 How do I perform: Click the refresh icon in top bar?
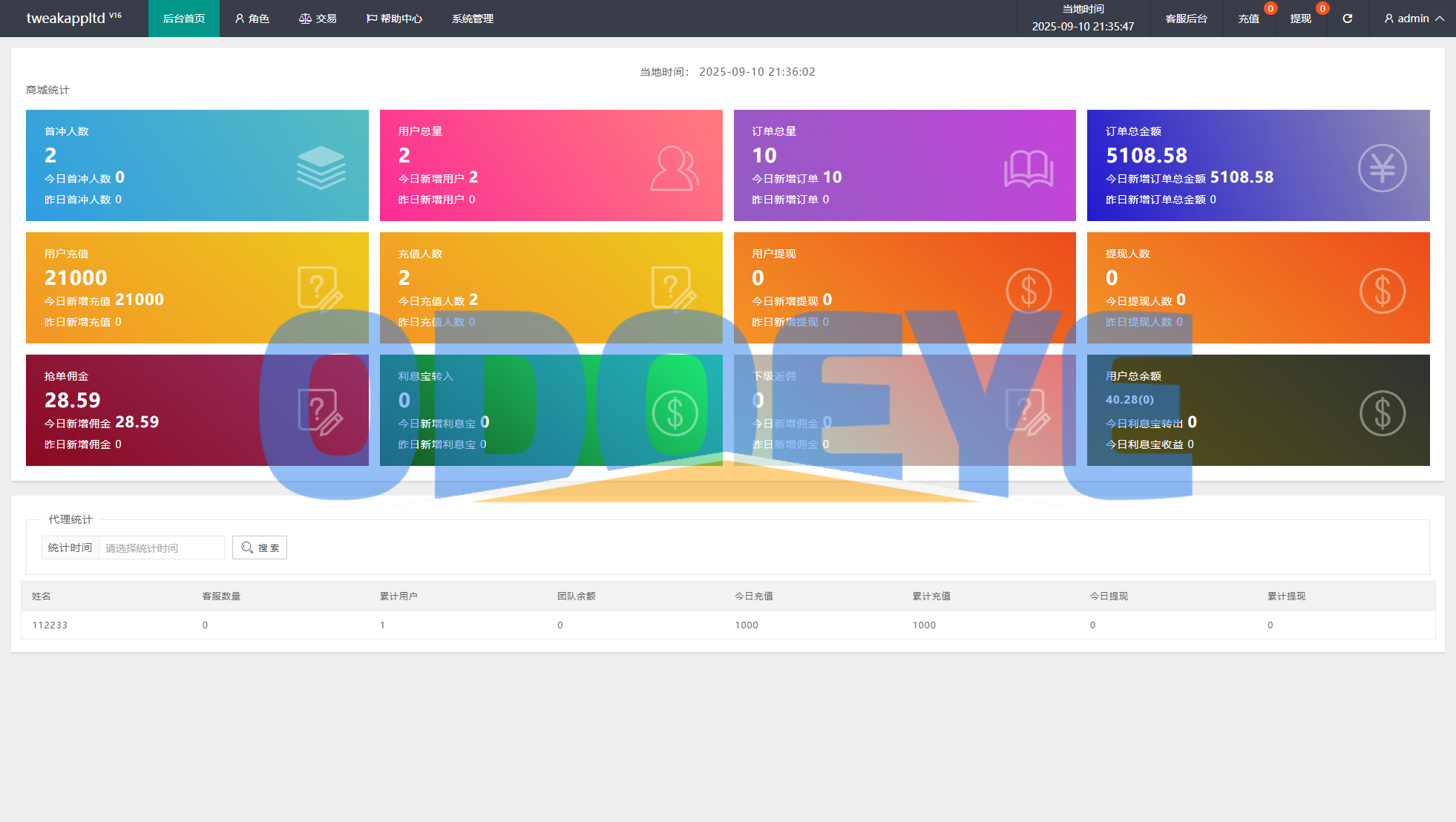tap(1347, 19)
